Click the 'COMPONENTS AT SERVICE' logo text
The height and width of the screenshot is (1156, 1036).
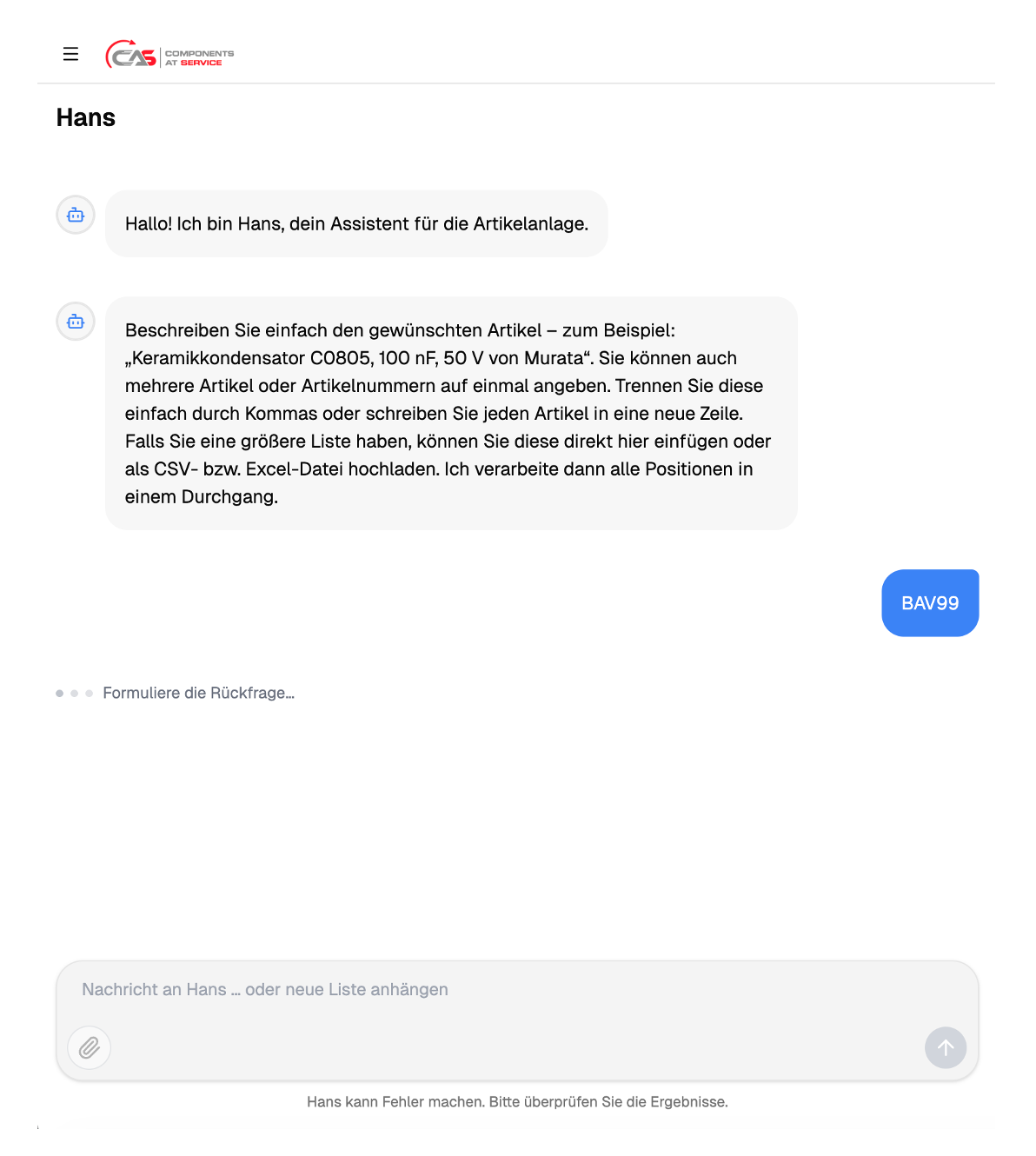pos(200,58)
